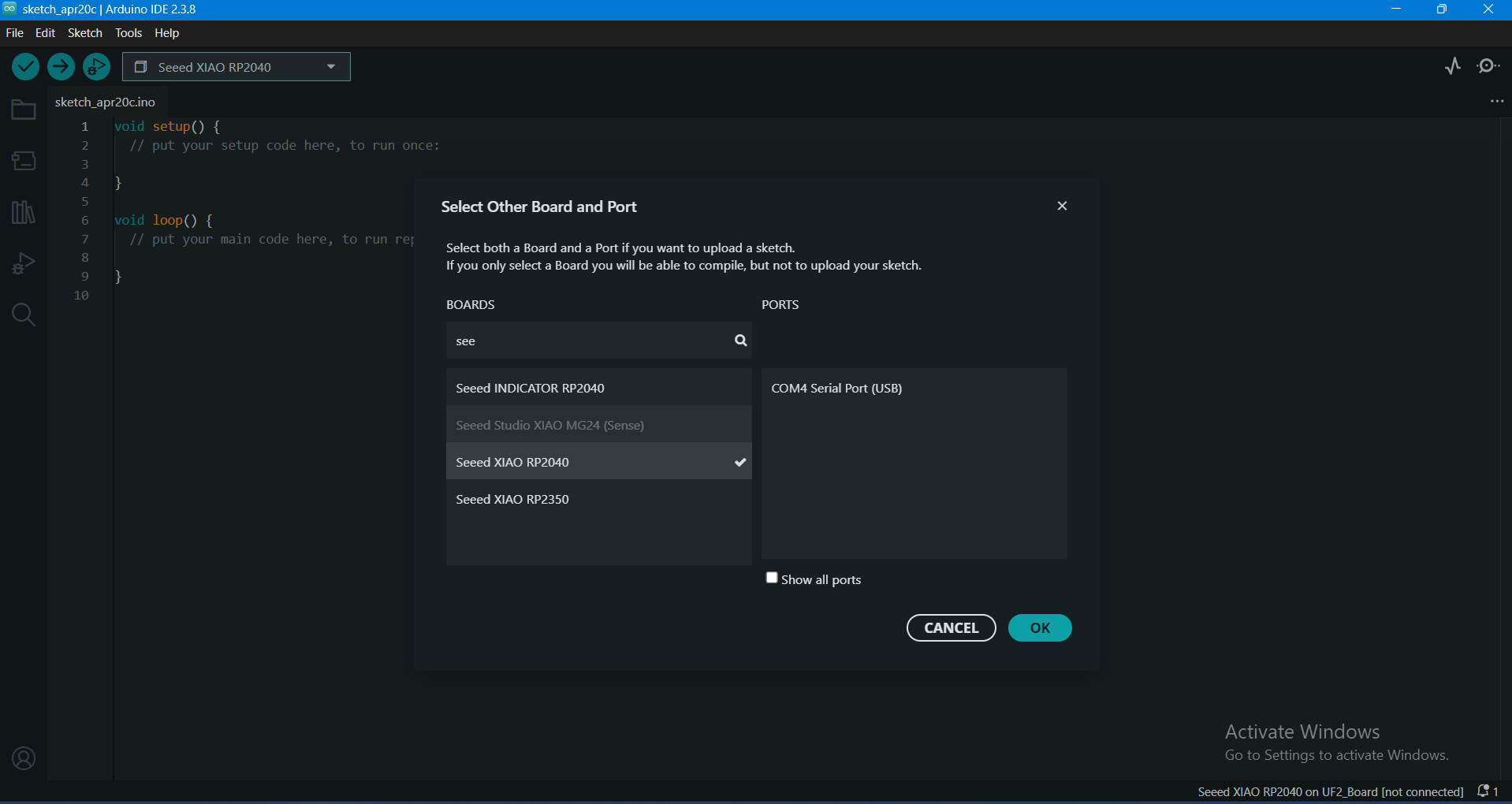Screen dimensions: 1512x804
Task: Open the Sketchbook folder sidebar
Action: click(24, 110)
